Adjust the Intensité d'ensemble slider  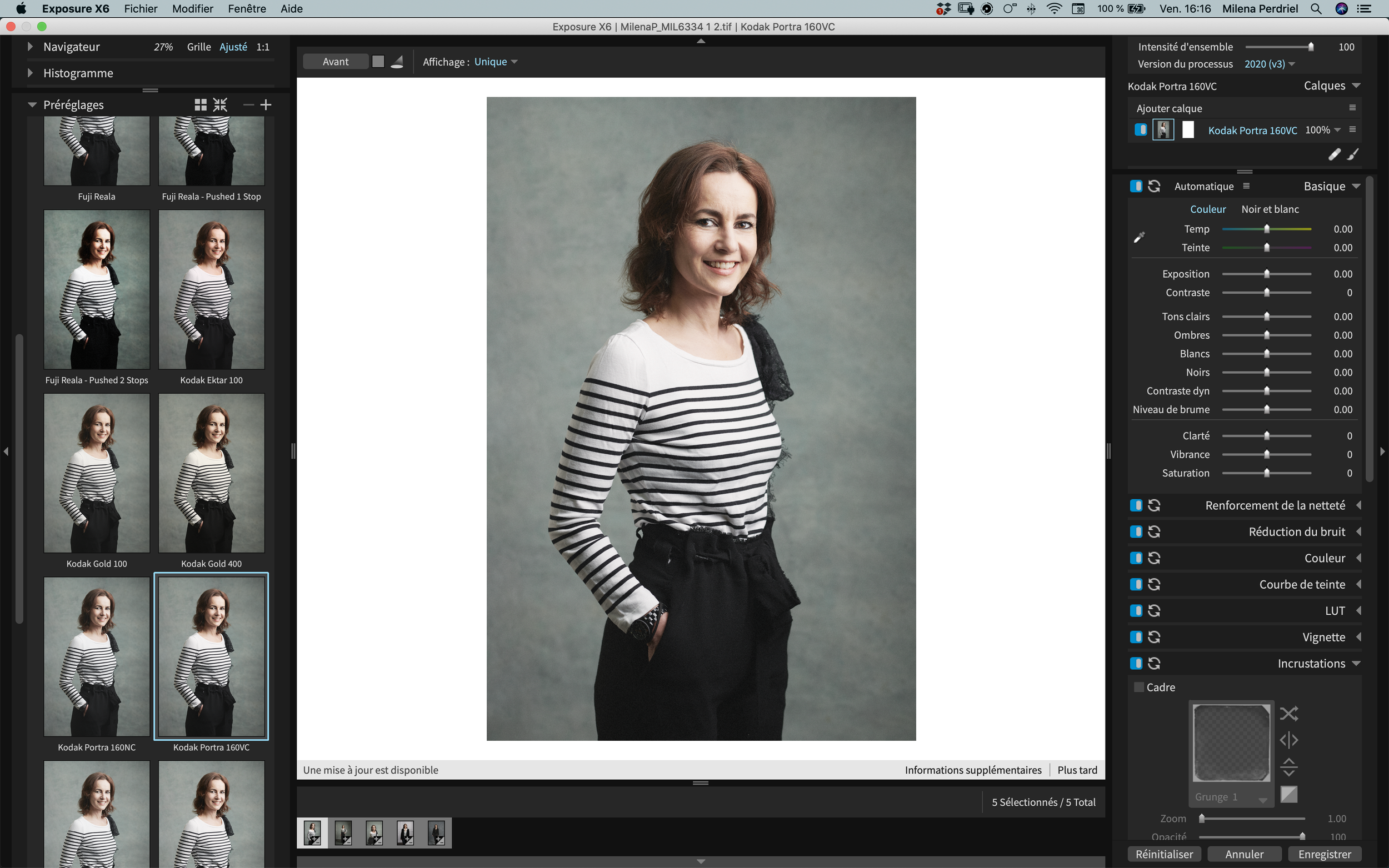pyautogui.click(x=1279, y=47)
